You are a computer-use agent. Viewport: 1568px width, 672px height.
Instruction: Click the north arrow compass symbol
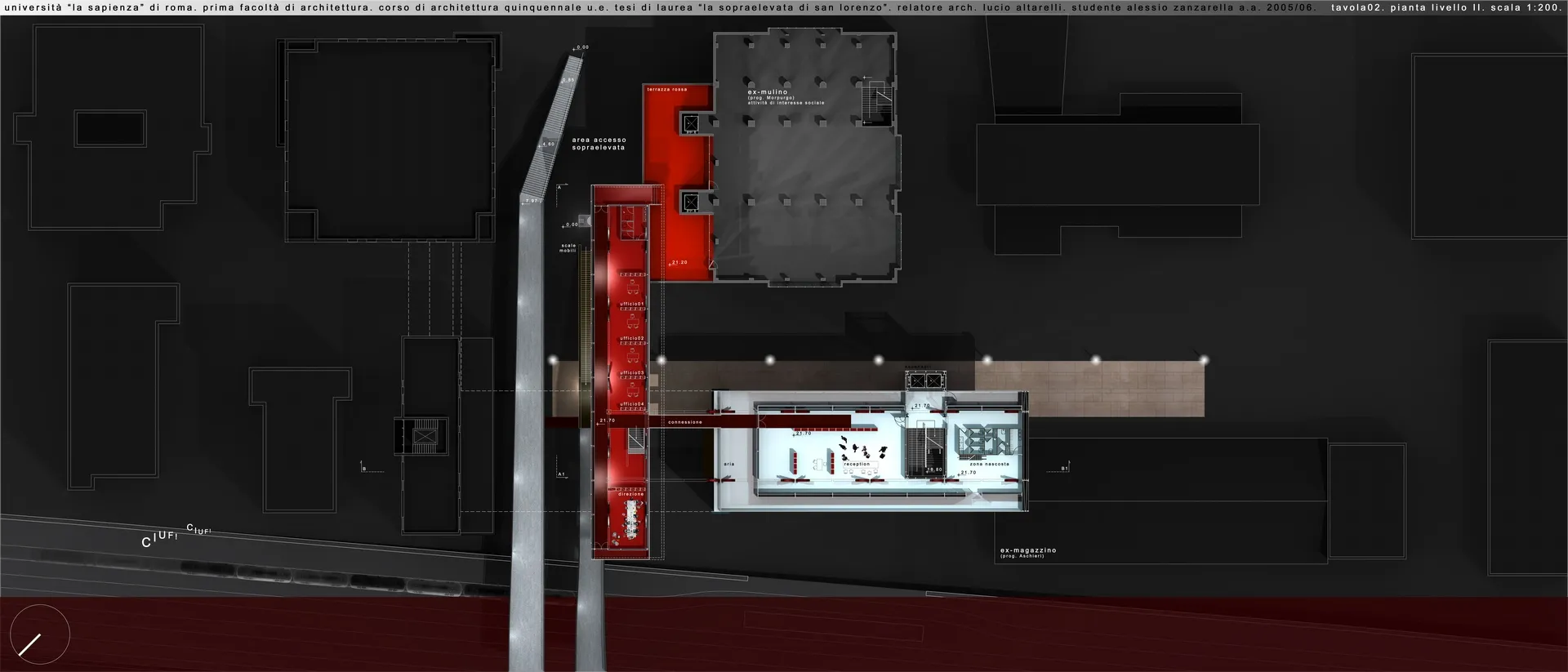tap(39, 634)
